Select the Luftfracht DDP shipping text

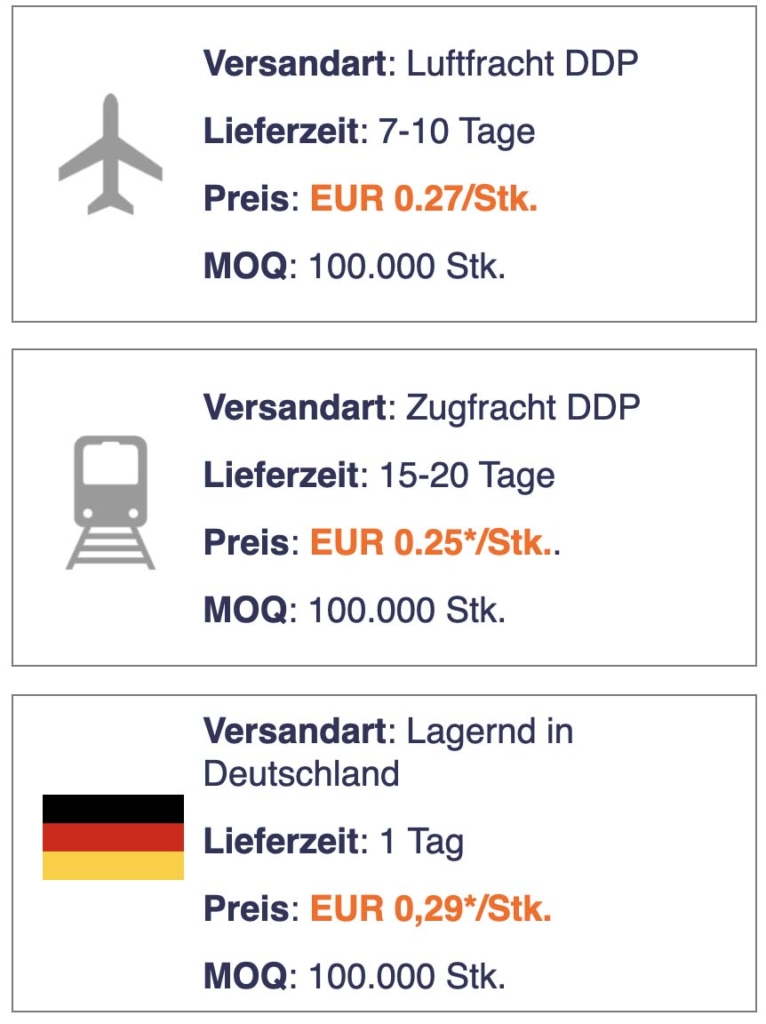(x=522, y=63)
